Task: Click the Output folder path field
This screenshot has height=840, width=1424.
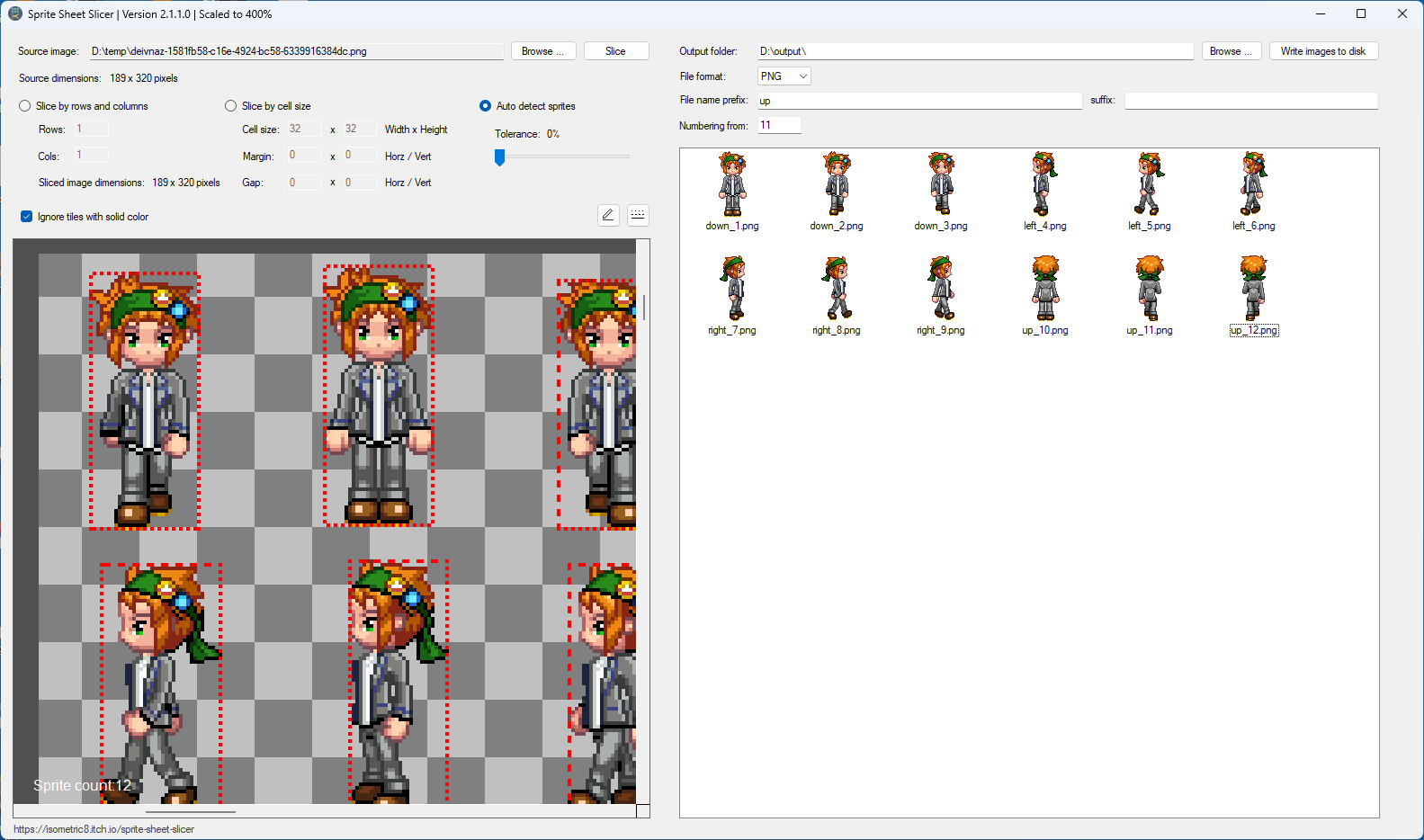Action: click(975, 51)
